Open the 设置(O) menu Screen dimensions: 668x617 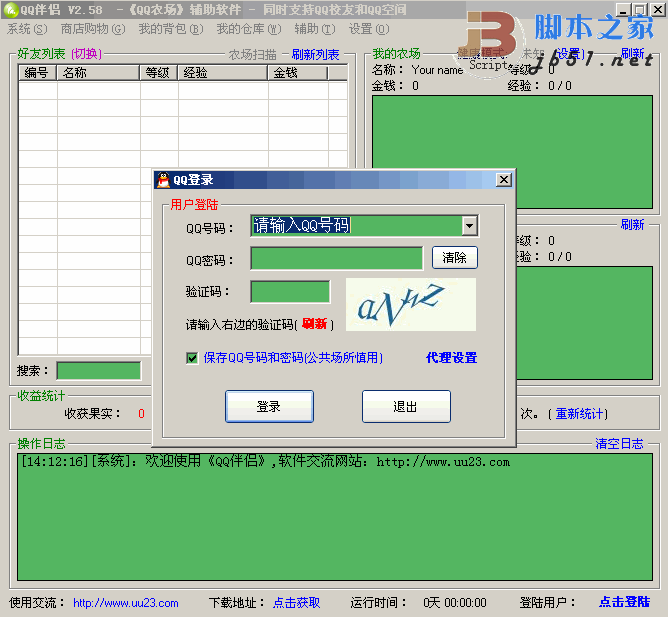tap(369, 29)
